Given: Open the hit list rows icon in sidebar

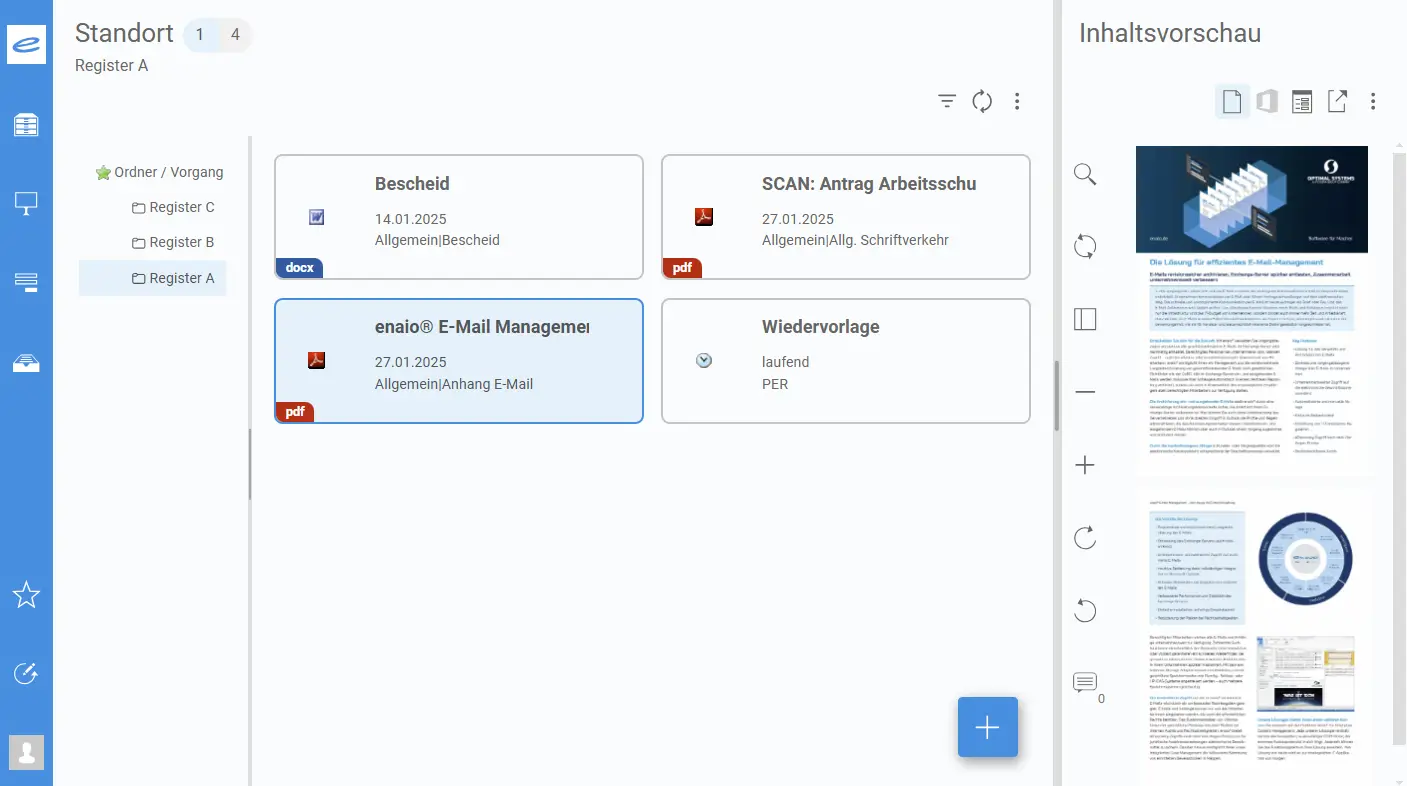Looking at the screenshot, I should pyautogui.click(x=26, y=283).
